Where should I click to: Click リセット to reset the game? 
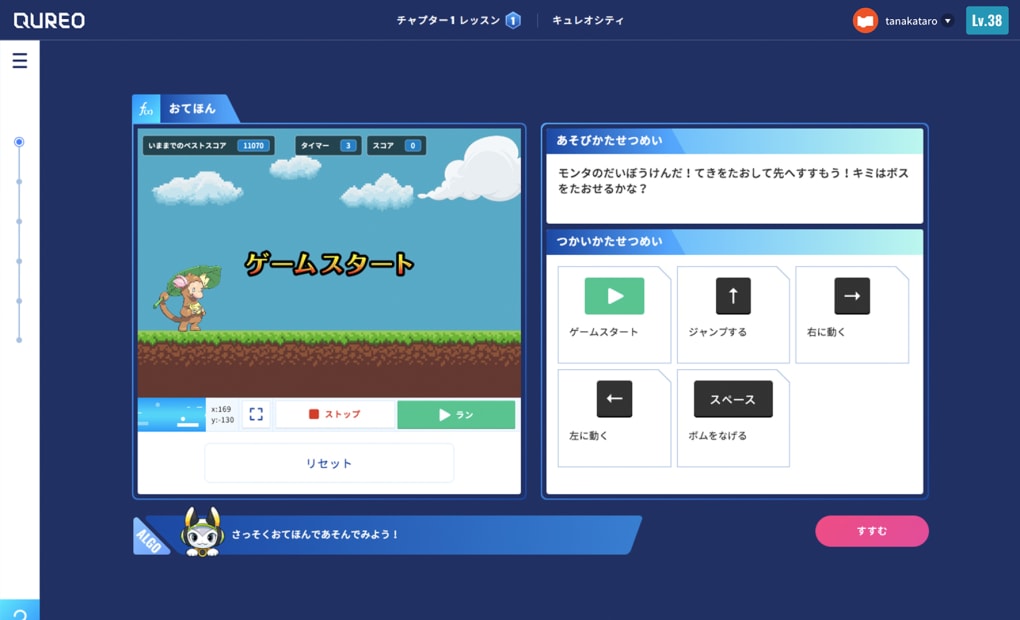(x=328, y=463)
